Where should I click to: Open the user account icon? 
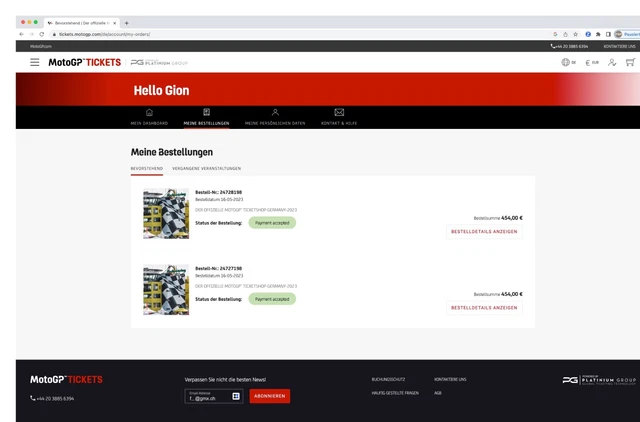[611, 62]
